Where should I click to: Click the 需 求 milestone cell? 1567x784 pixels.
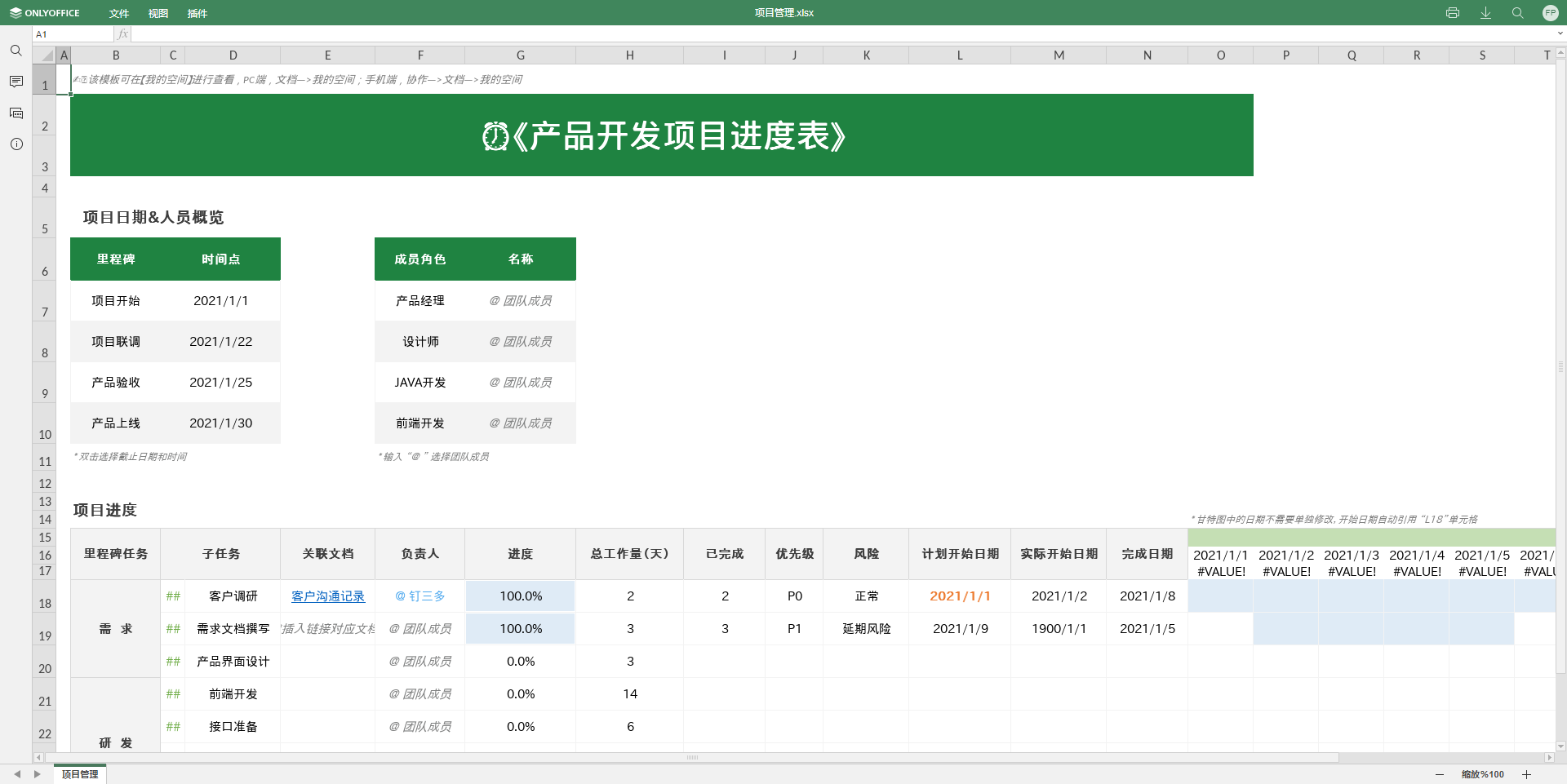(x=116, y=629)
